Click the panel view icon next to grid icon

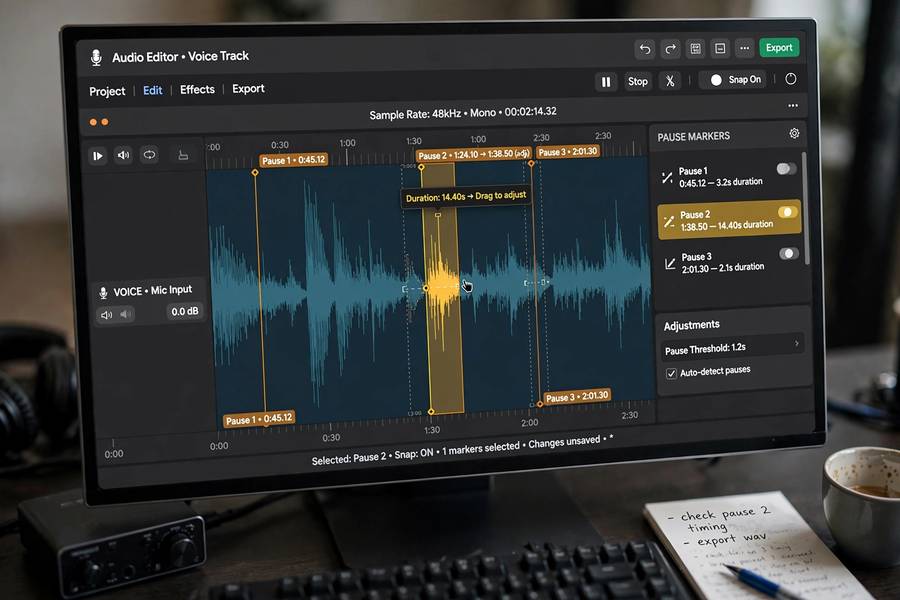tap(720, 49)
